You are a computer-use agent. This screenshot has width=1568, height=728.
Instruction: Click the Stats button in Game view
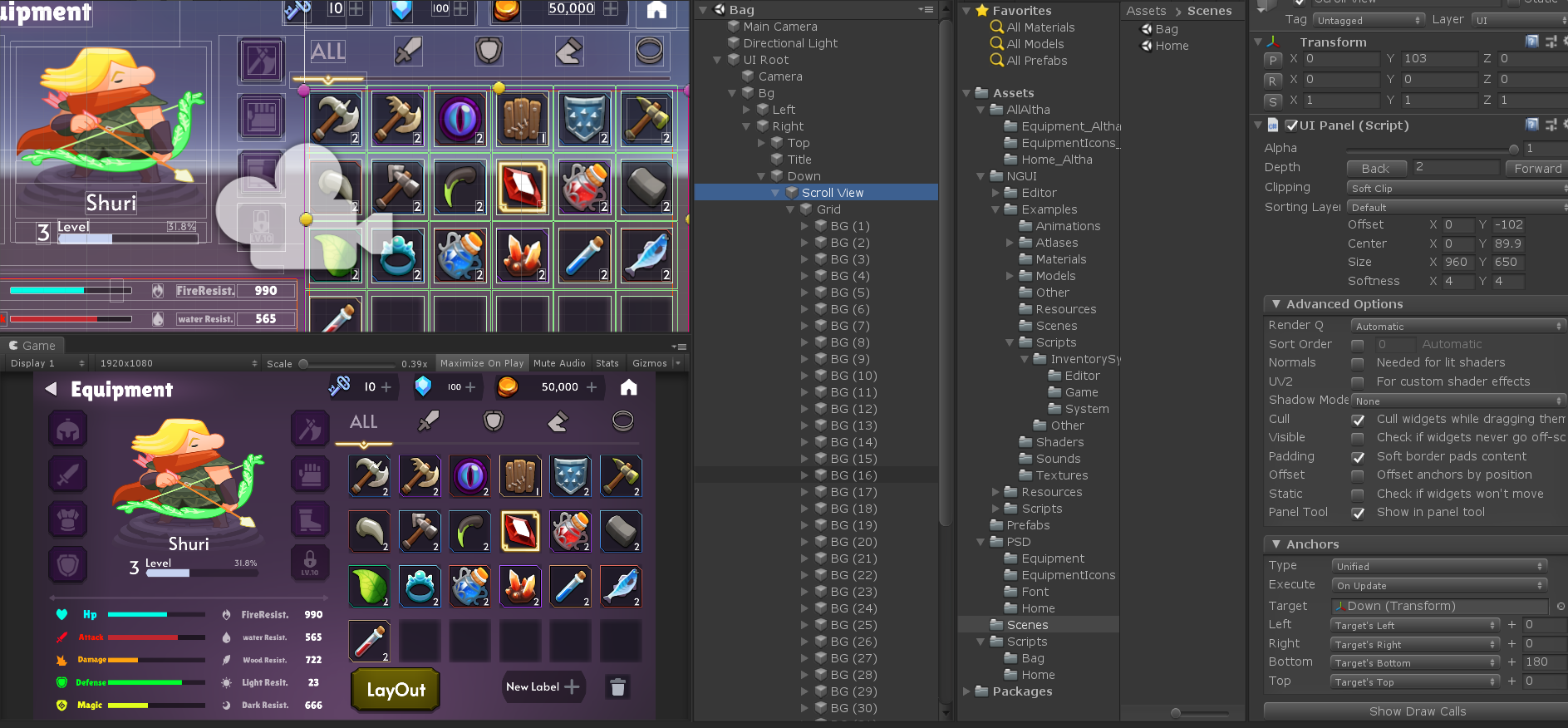coord(607,363)
